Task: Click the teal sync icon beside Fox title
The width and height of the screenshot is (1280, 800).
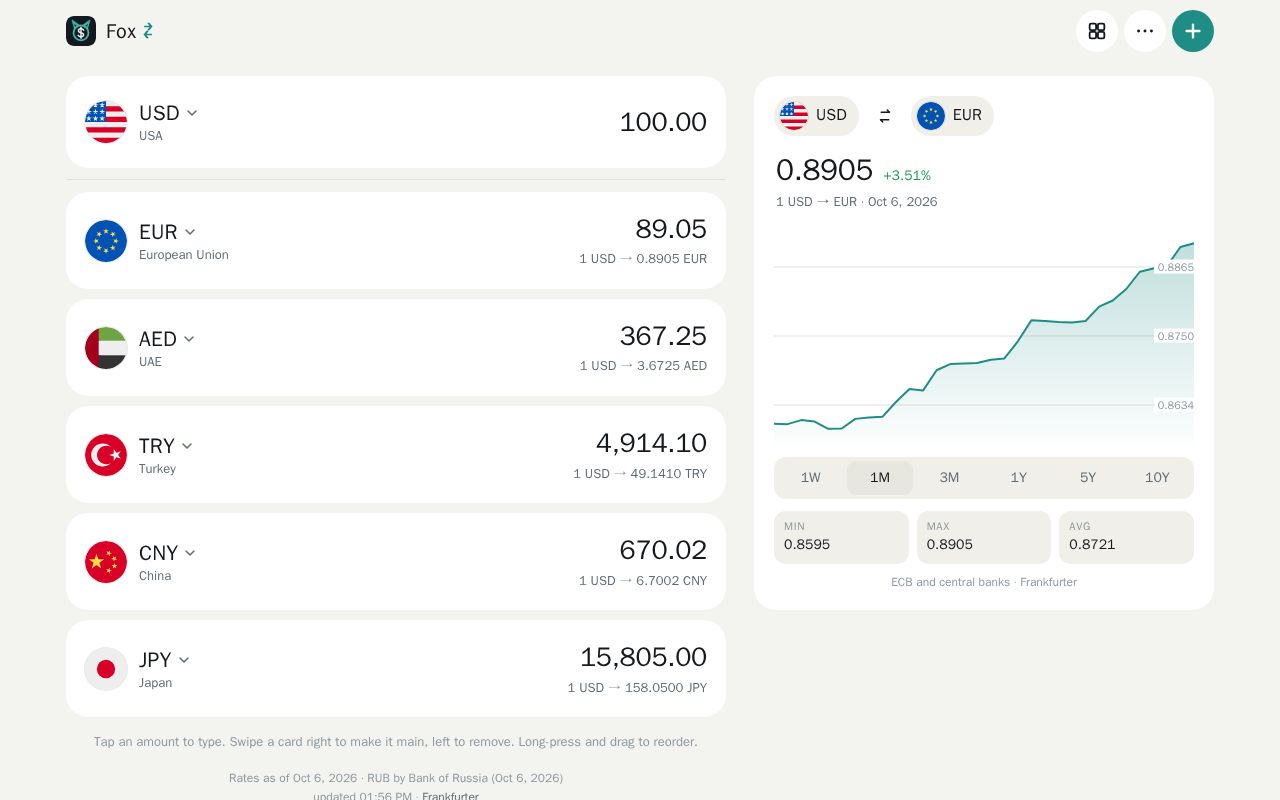Action: (x=148, y=31)
